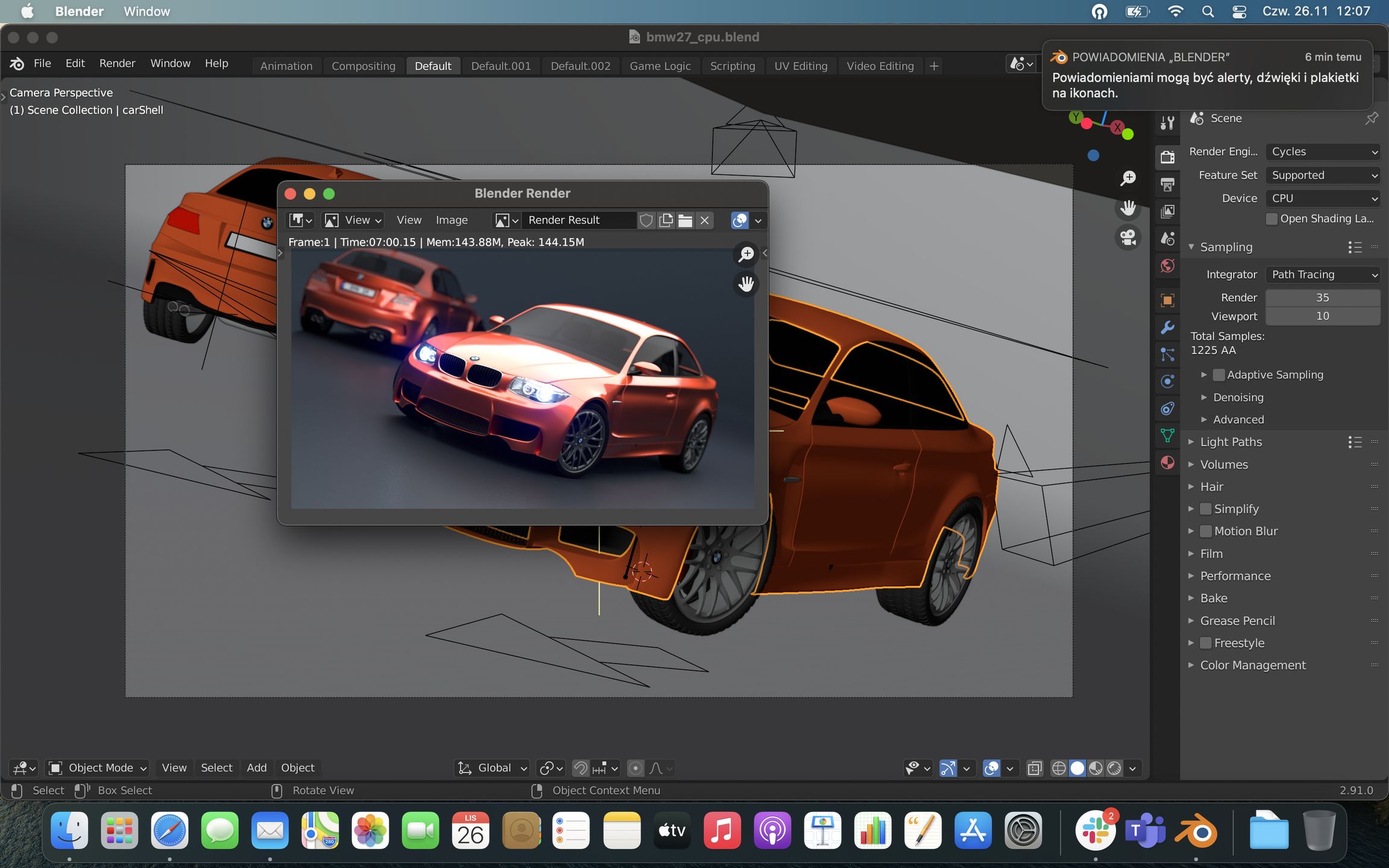
Task: Click the camera view icon in viewport
Action: [x=1128, y=237]
